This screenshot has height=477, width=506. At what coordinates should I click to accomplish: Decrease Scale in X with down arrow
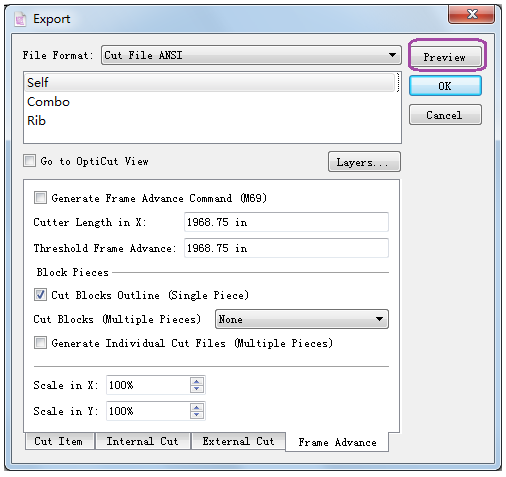[197, 389]
